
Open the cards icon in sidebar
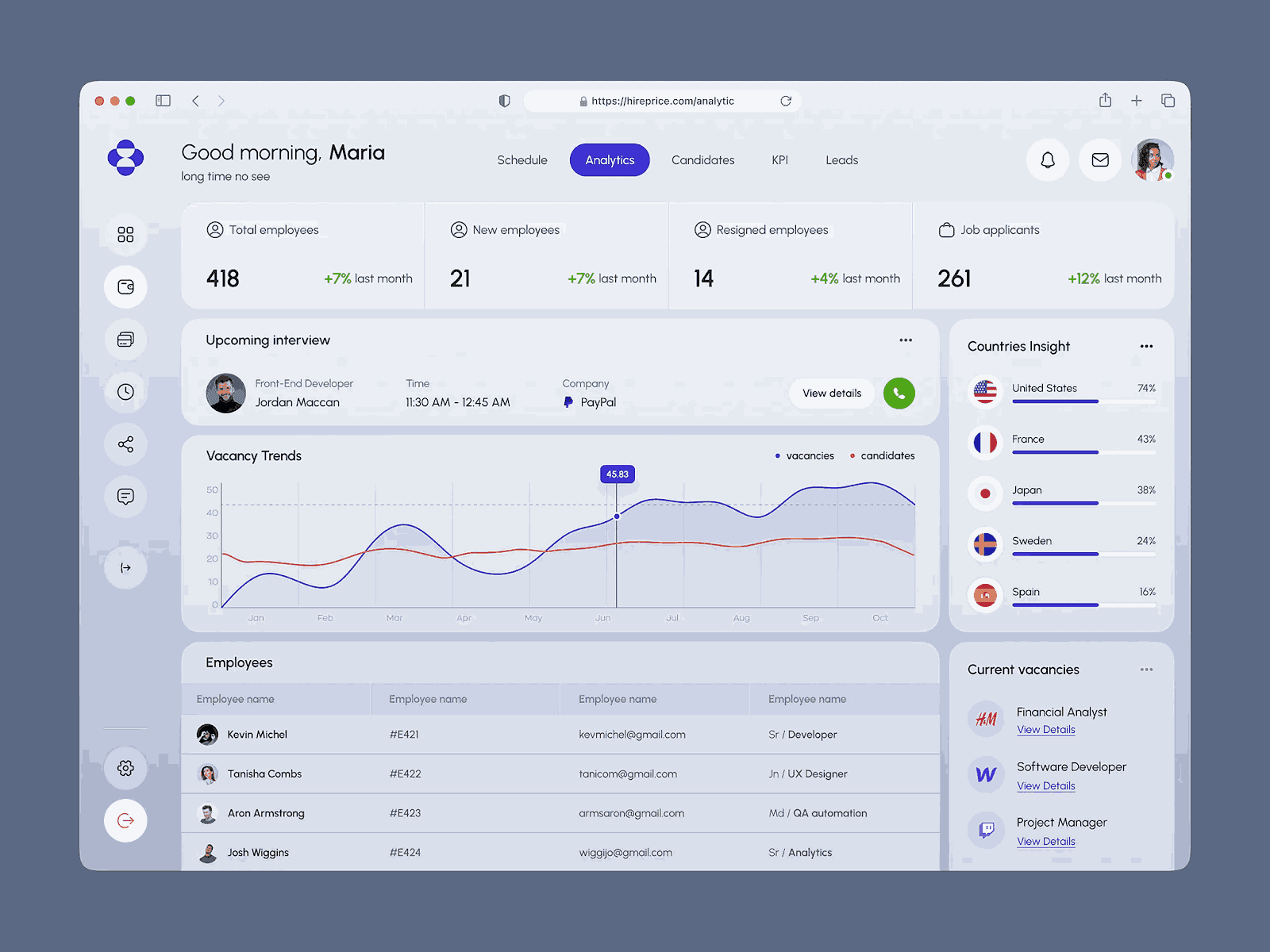point(125,340)
